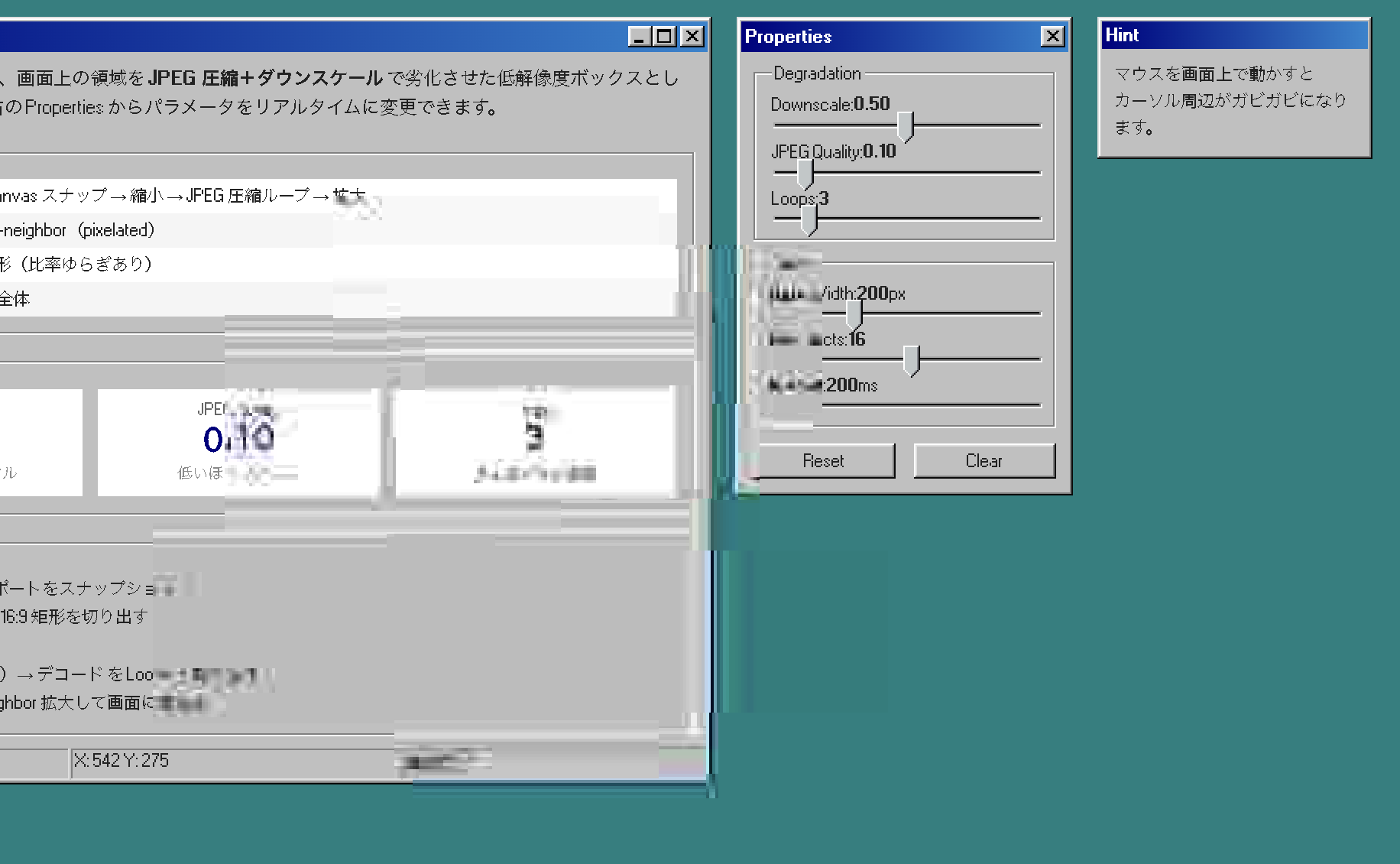
Task: Click the text "16:9 矩形を切り出す"
Action: [74, 616]
